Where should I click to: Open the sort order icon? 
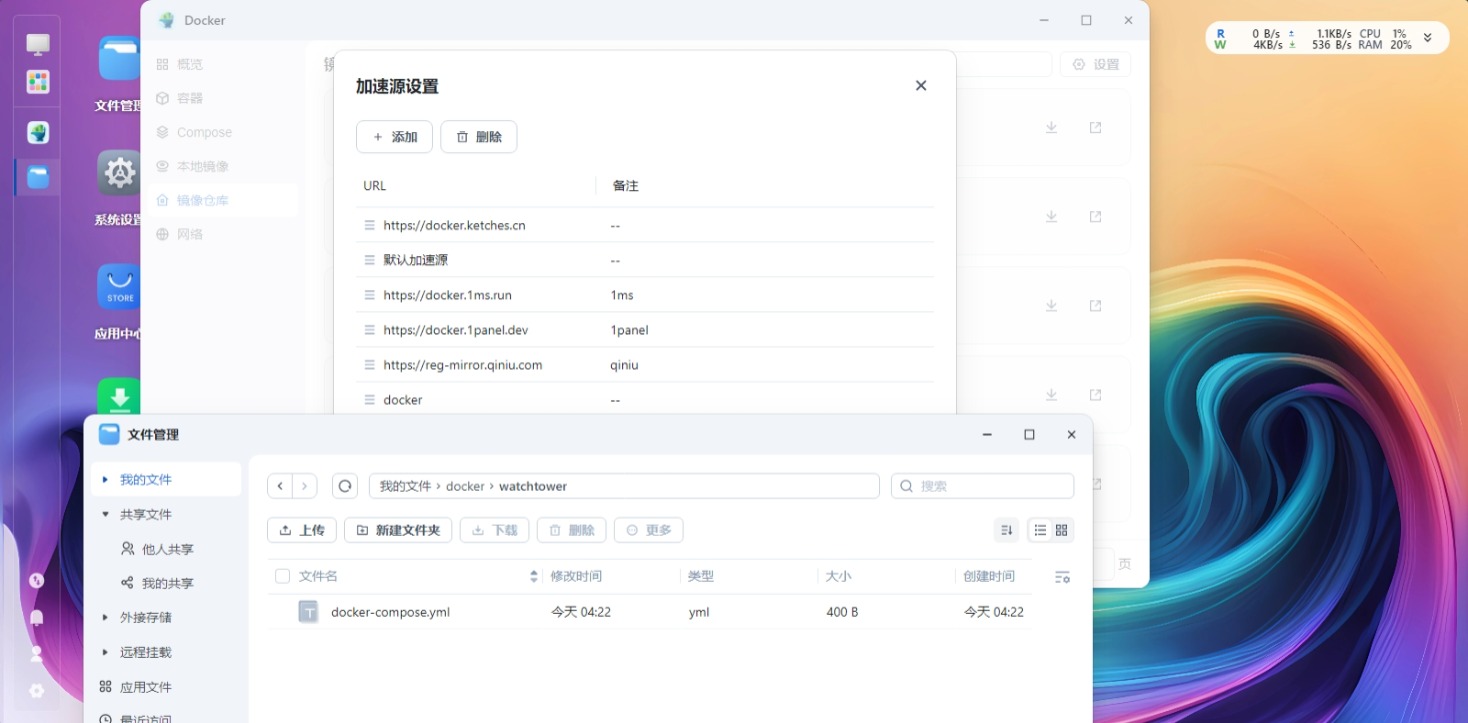click(1006, 530)
